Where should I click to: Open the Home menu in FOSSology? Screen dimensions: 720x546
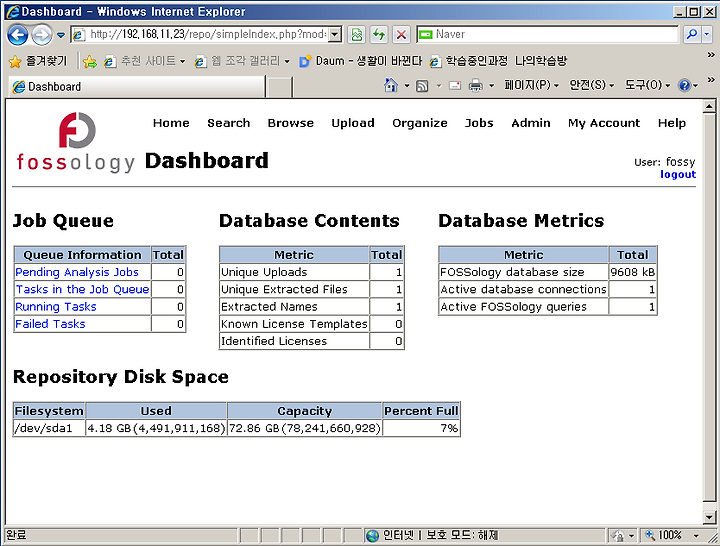171,123
